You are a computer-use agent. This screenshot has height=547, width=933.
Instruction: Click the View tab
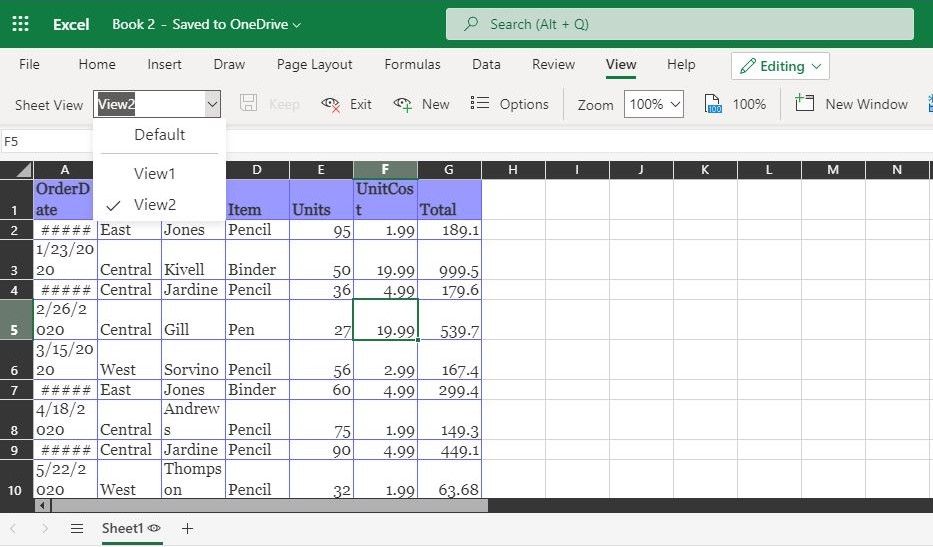[621, 64]
